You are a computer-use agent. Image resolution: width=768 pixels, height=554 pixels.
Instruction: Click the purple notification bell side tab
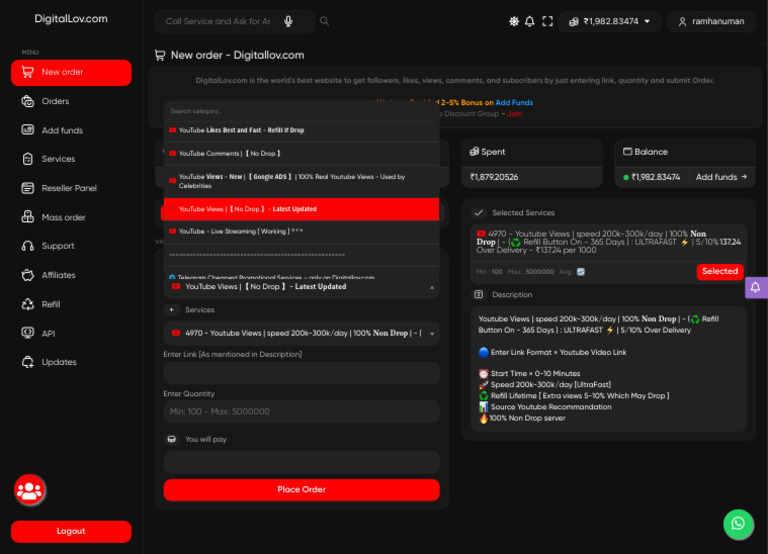pos(756,288)
